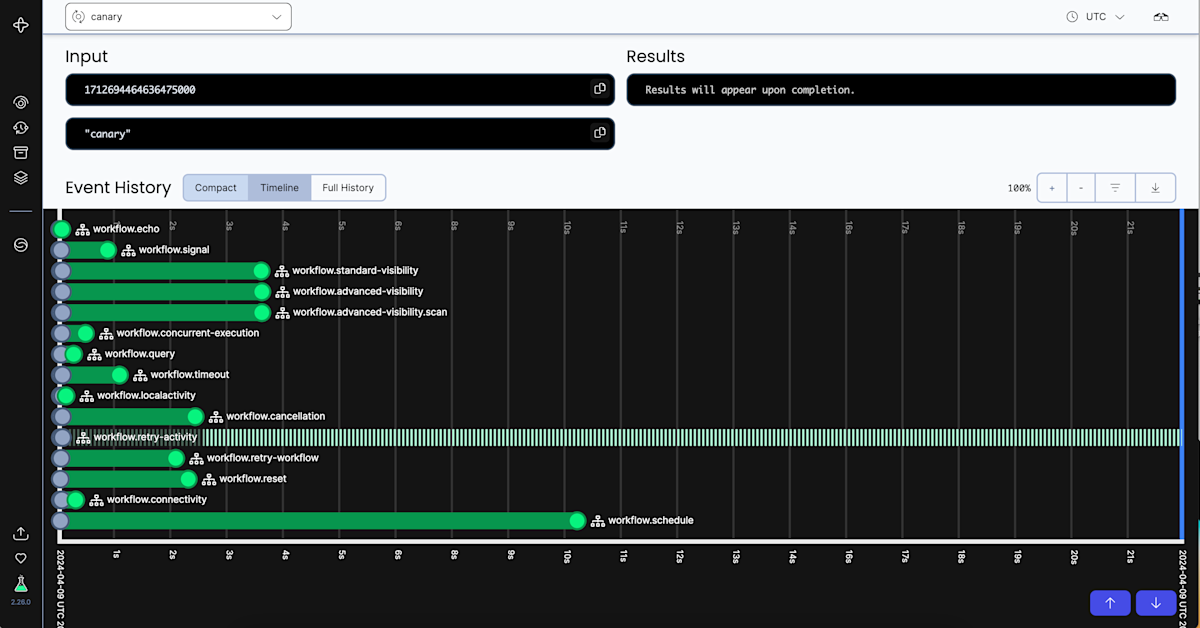The width and height of the screenshot is (1200, 628).
Task: Click the workflow.cancellation child workflow icon
Action: click(216, 417)
